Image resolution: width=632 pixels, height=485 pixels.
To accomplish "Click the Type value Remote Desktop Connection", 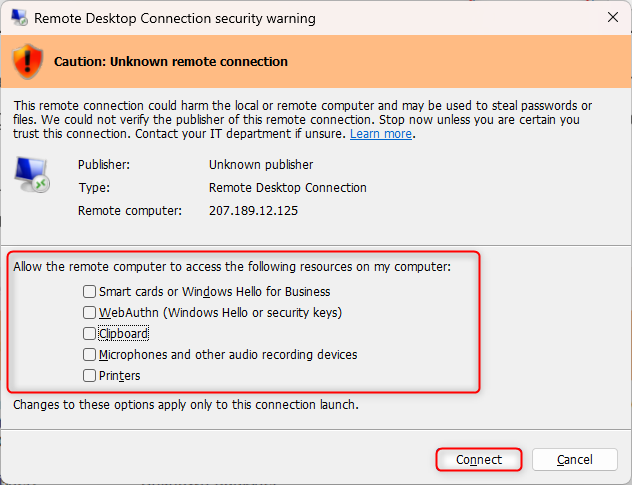I will pos(287,188).
